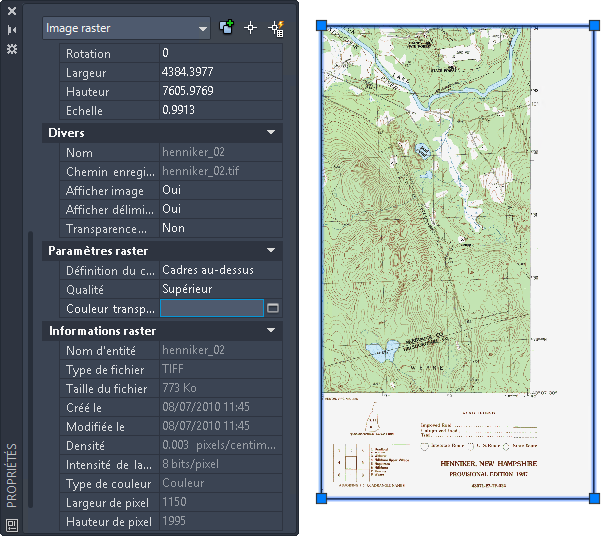The width and height of the screenshot is (601, 536).
Task: Open Quick Select with lightning icon
Action: (x=276, y=28)
